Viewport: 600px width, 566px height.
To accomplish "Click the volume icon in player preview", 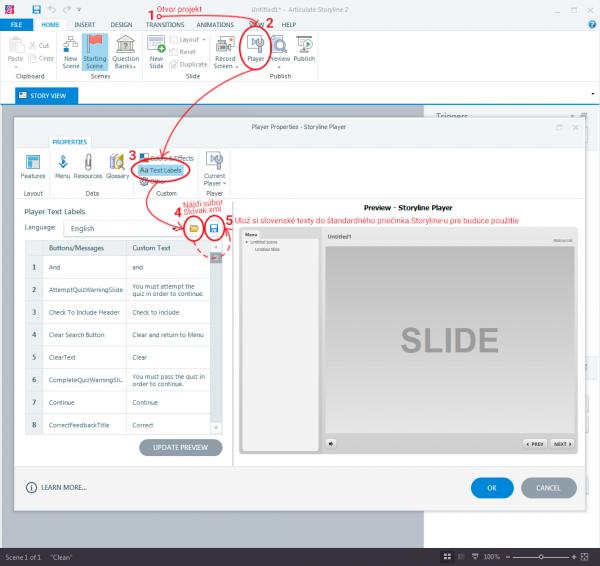I will click(331, 444).
